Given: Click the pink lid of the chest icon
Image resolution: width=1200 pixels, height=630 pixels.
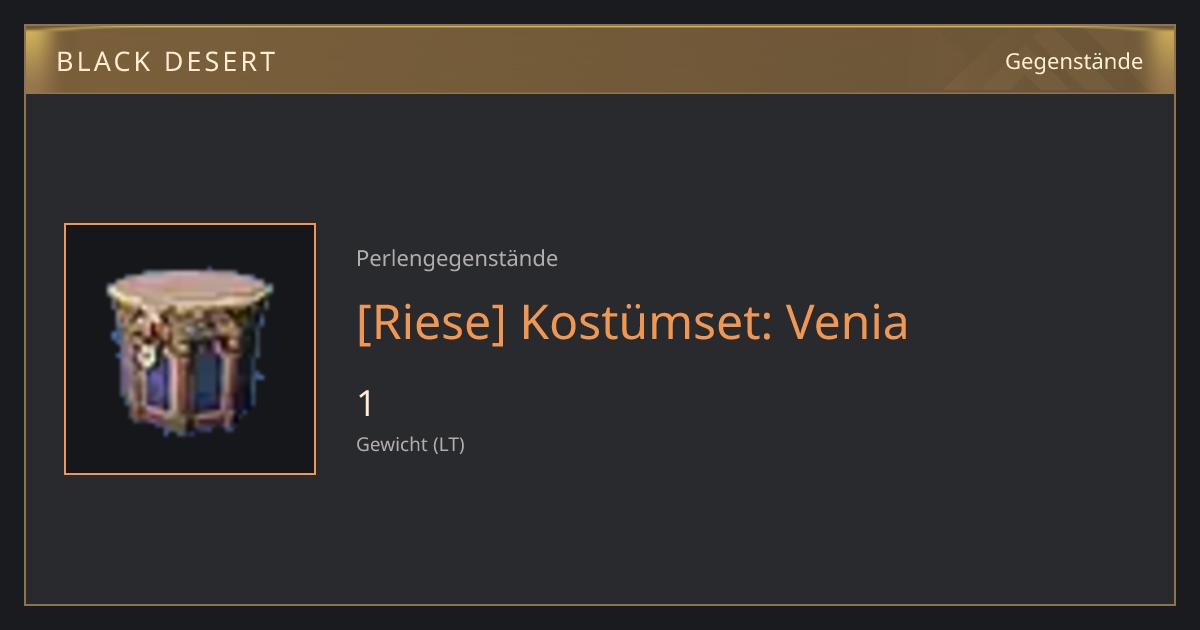Looking at the screenshot, I should pos(190,292).
